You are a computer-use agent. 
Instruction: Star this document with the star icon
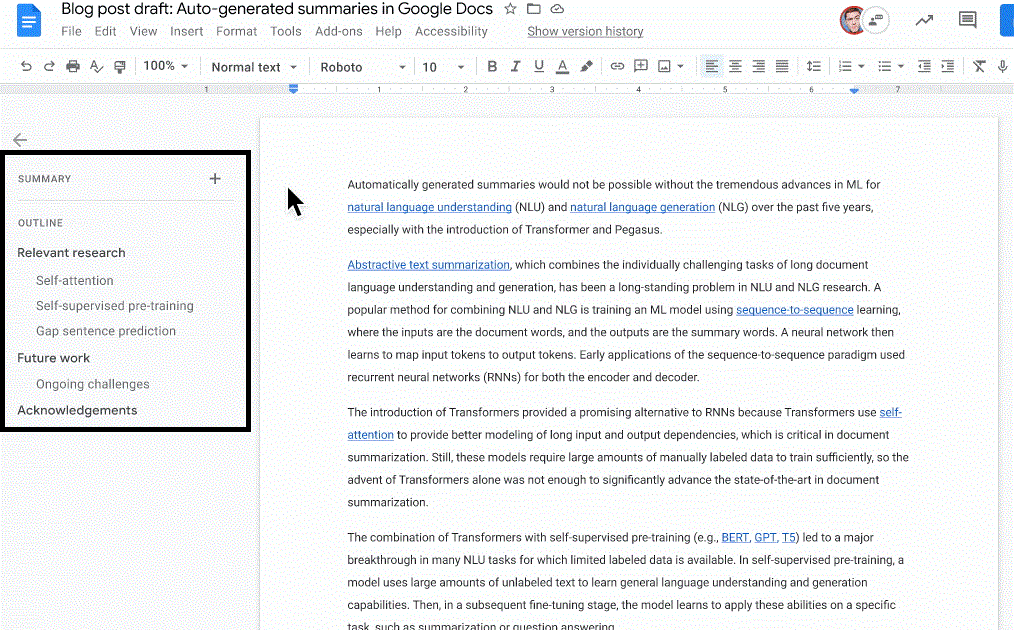tap(510, 9)
